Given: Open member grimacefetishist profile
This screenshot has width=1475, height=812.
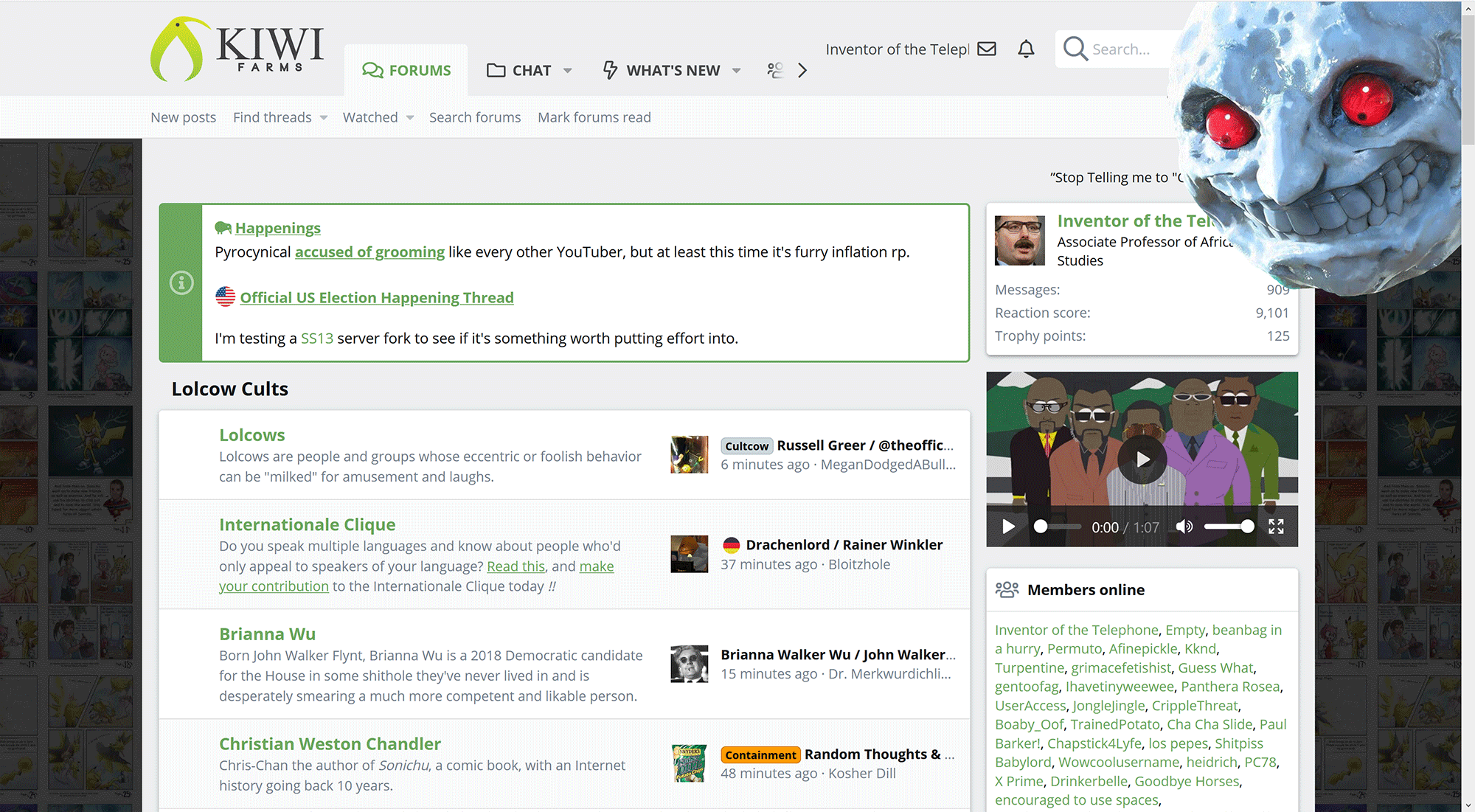Looking at the screenshot, I should click(x=1121, y=667).
